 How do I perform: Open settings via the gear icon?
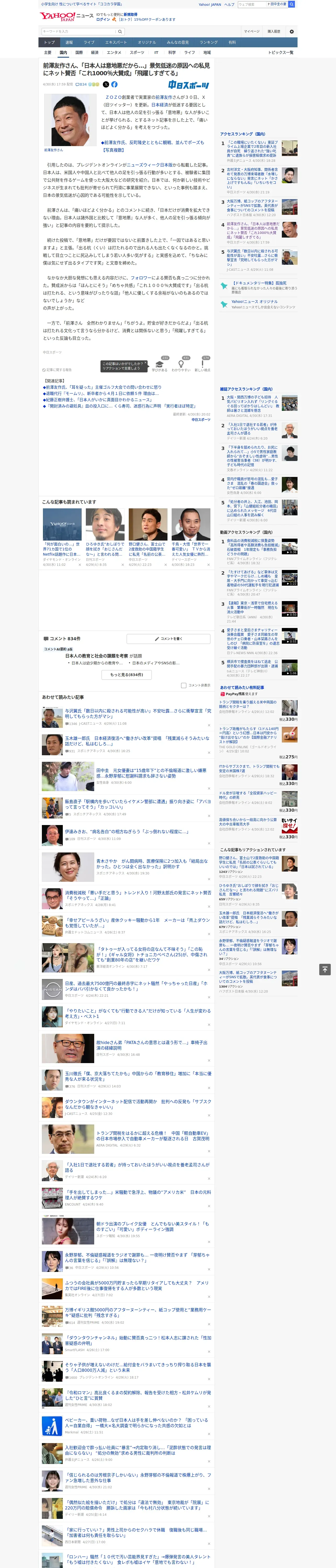[292, 32]
